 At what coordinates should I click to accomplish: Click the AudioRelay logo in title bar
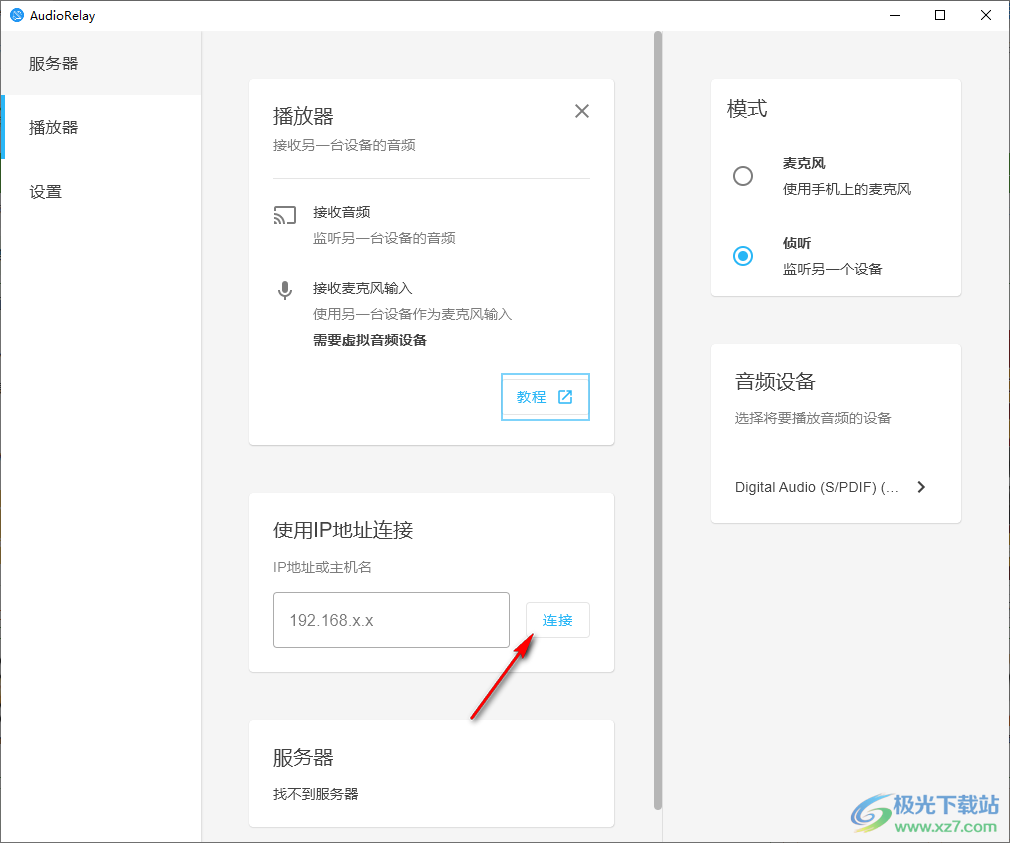(x=16, y=16)
